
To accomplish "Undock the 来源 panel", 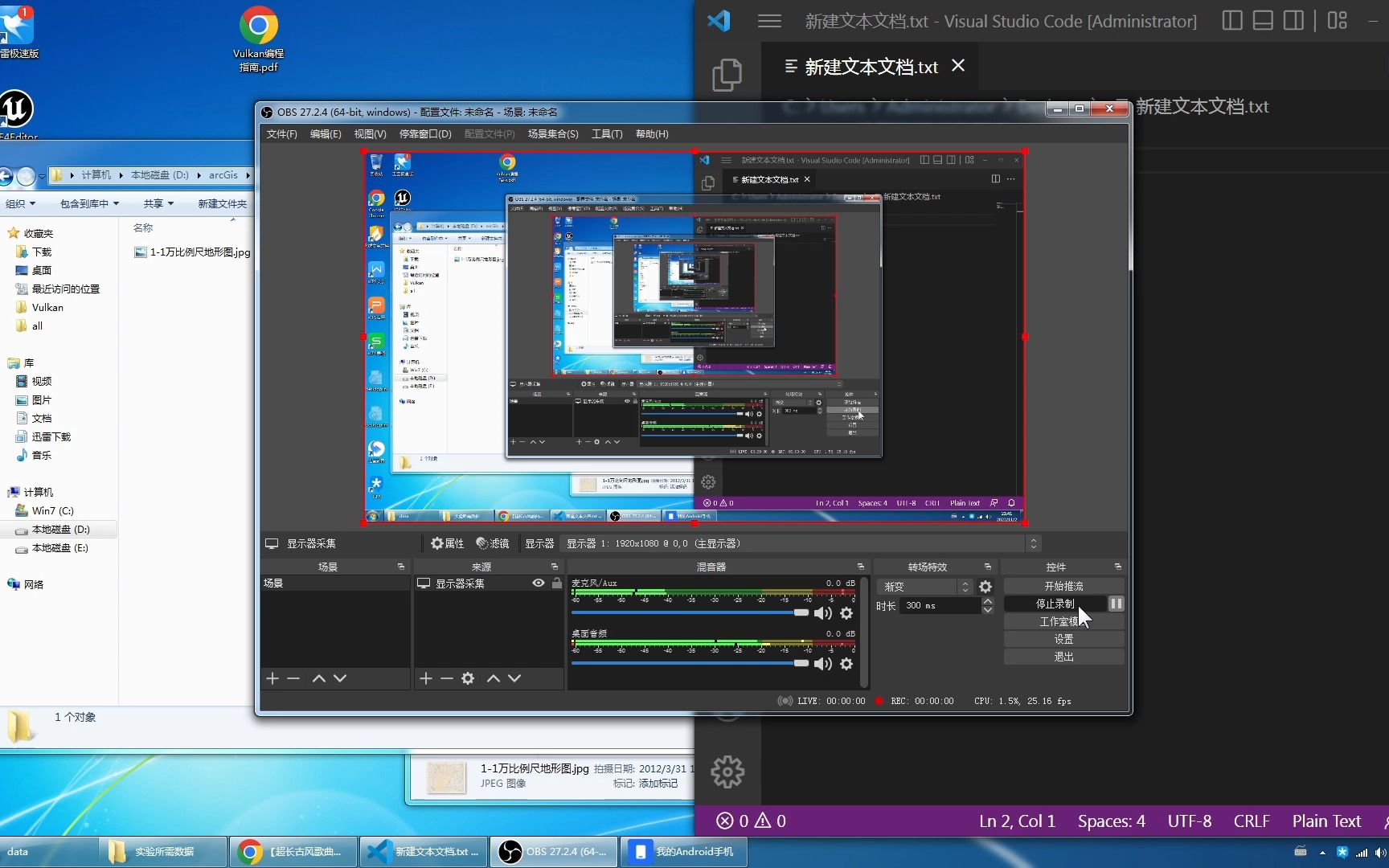I will tap(555, 567).
